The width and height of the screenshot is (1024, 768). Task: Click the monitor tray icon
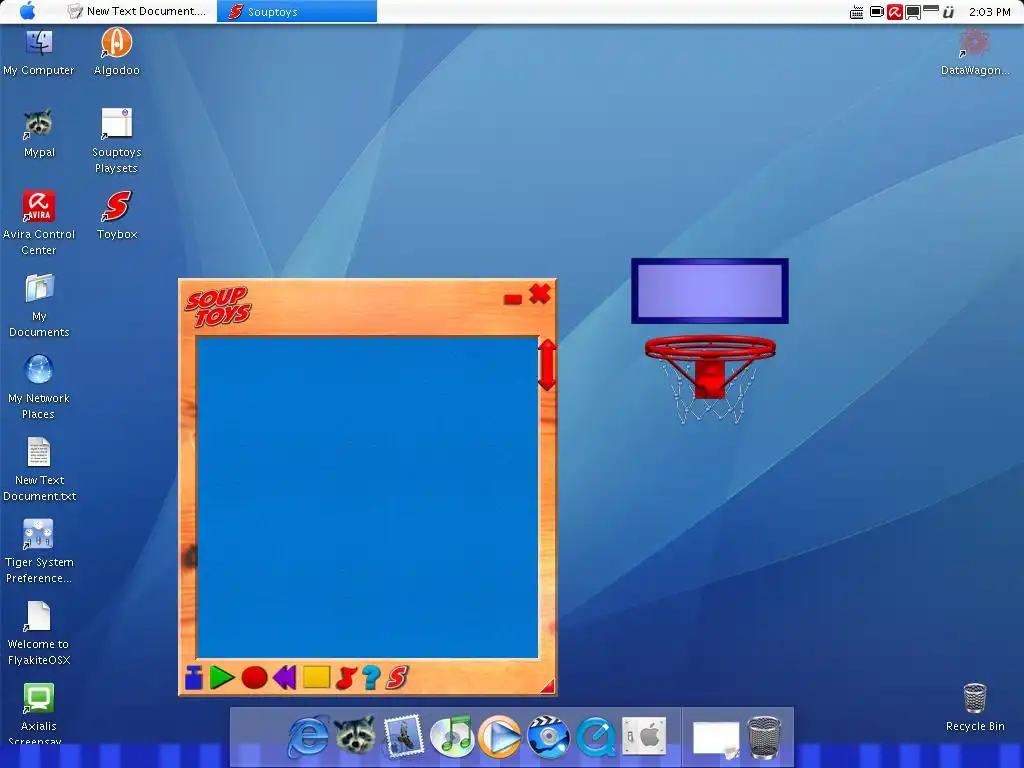point(912,12)
